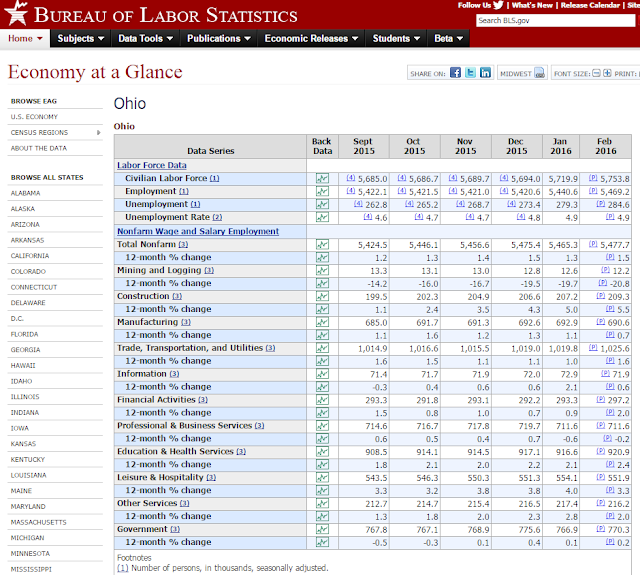640x575 pixels.
Task: Open back data chart for Information
Action: [322, 374]
